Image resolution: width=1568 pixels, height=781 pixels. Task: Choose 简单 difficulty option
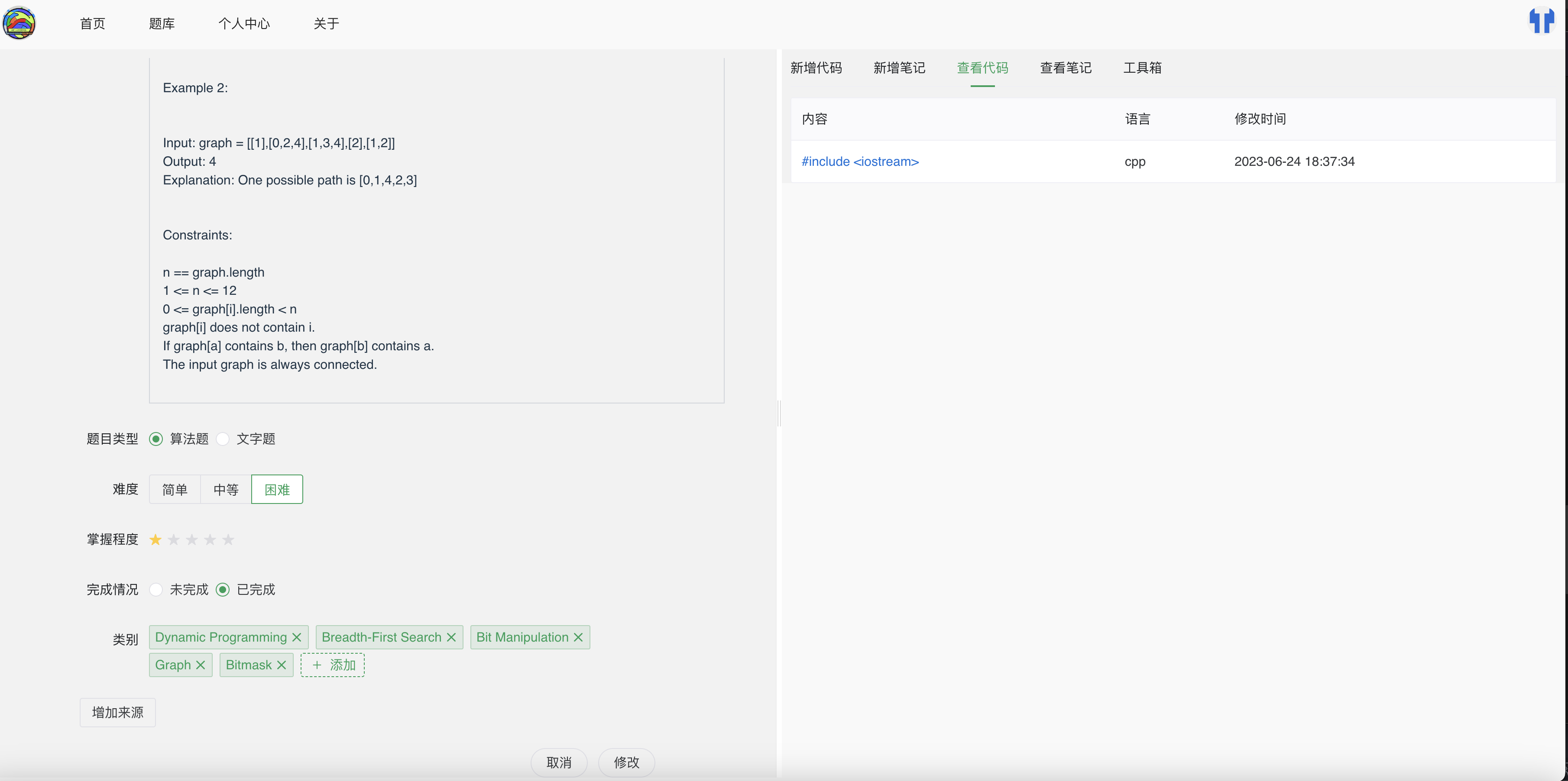point(175,490)
